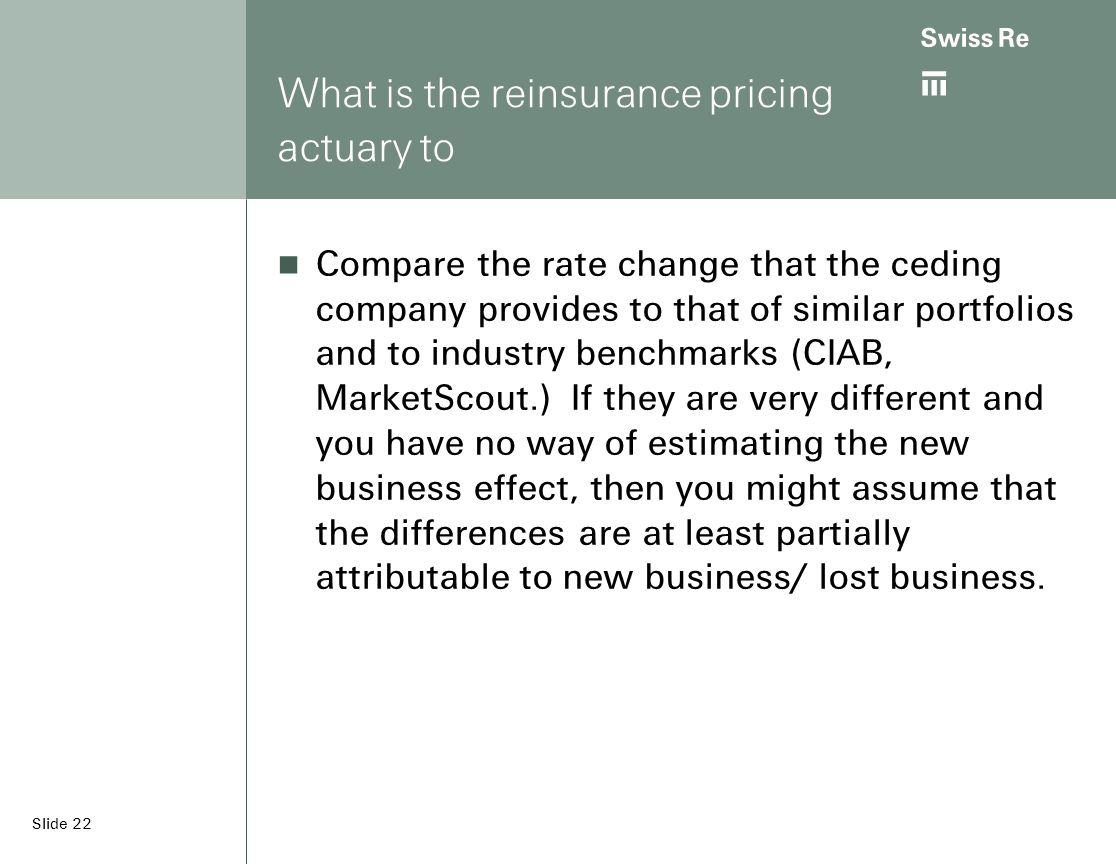
Task: Select the green square bullet marker
Action: (x=289, y=265)
